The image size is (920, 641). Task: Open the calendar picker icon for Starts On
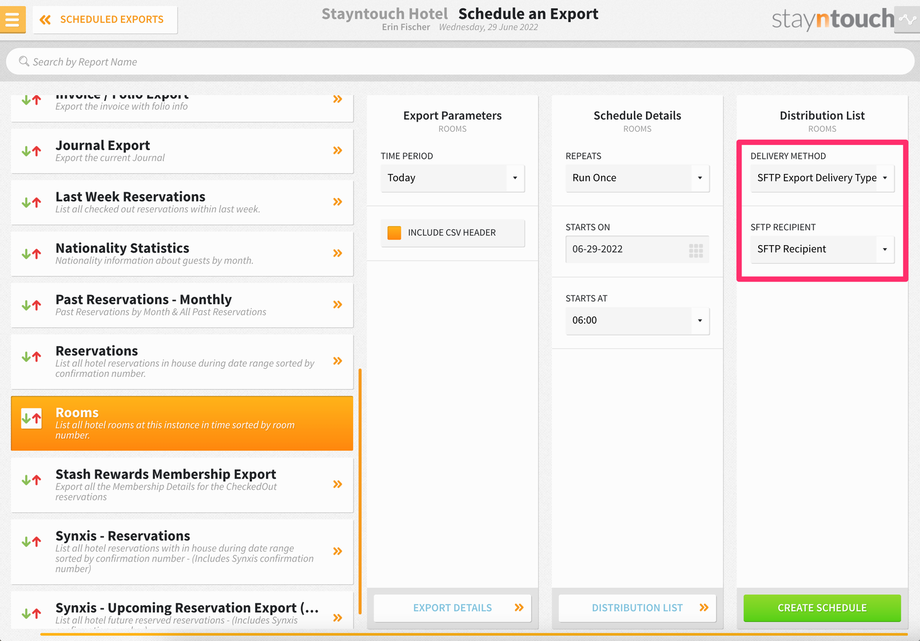(696, 251)
